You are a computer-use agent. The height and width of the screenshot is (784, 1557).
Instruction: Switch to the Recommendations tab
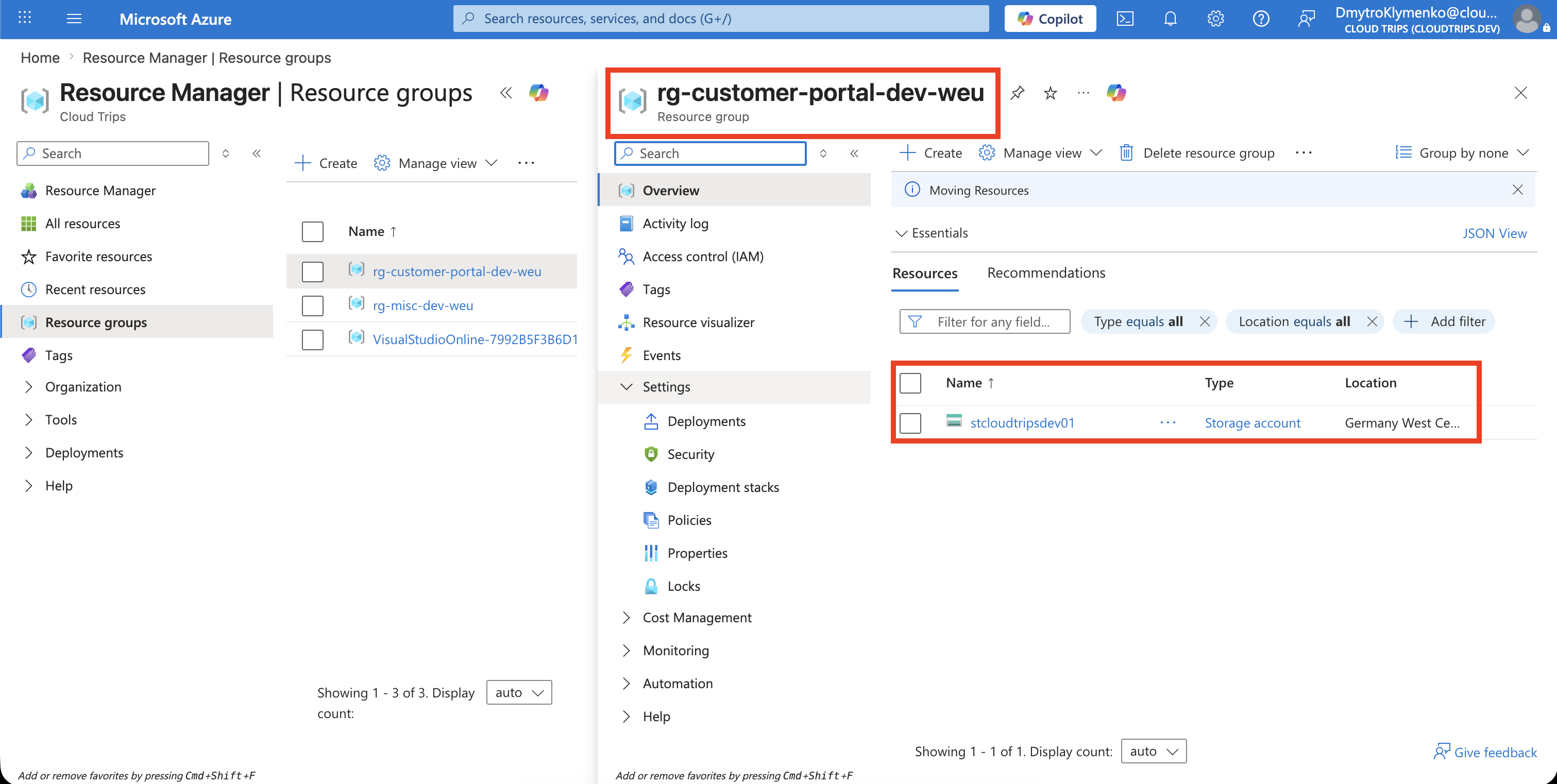click(1046, 272)
